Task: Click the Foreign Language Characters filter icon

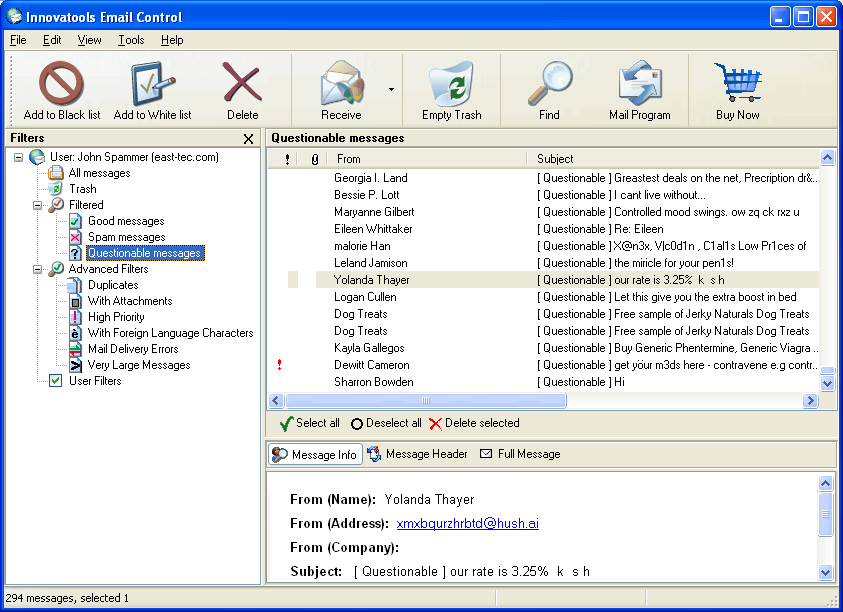Action: 75,333
